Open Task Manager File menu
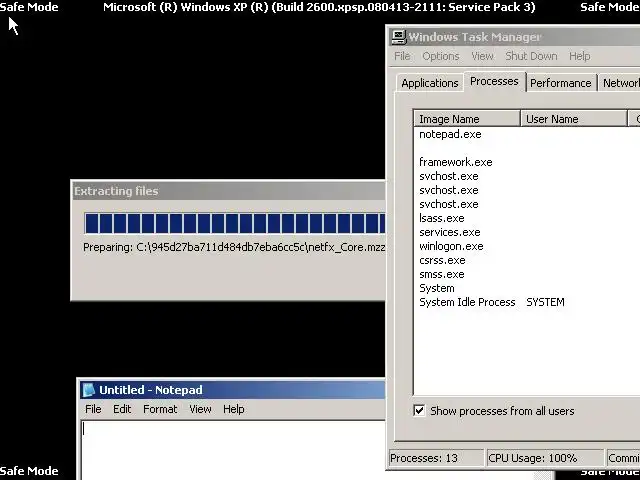Viewport: 640px width, 480px height. 402,56
